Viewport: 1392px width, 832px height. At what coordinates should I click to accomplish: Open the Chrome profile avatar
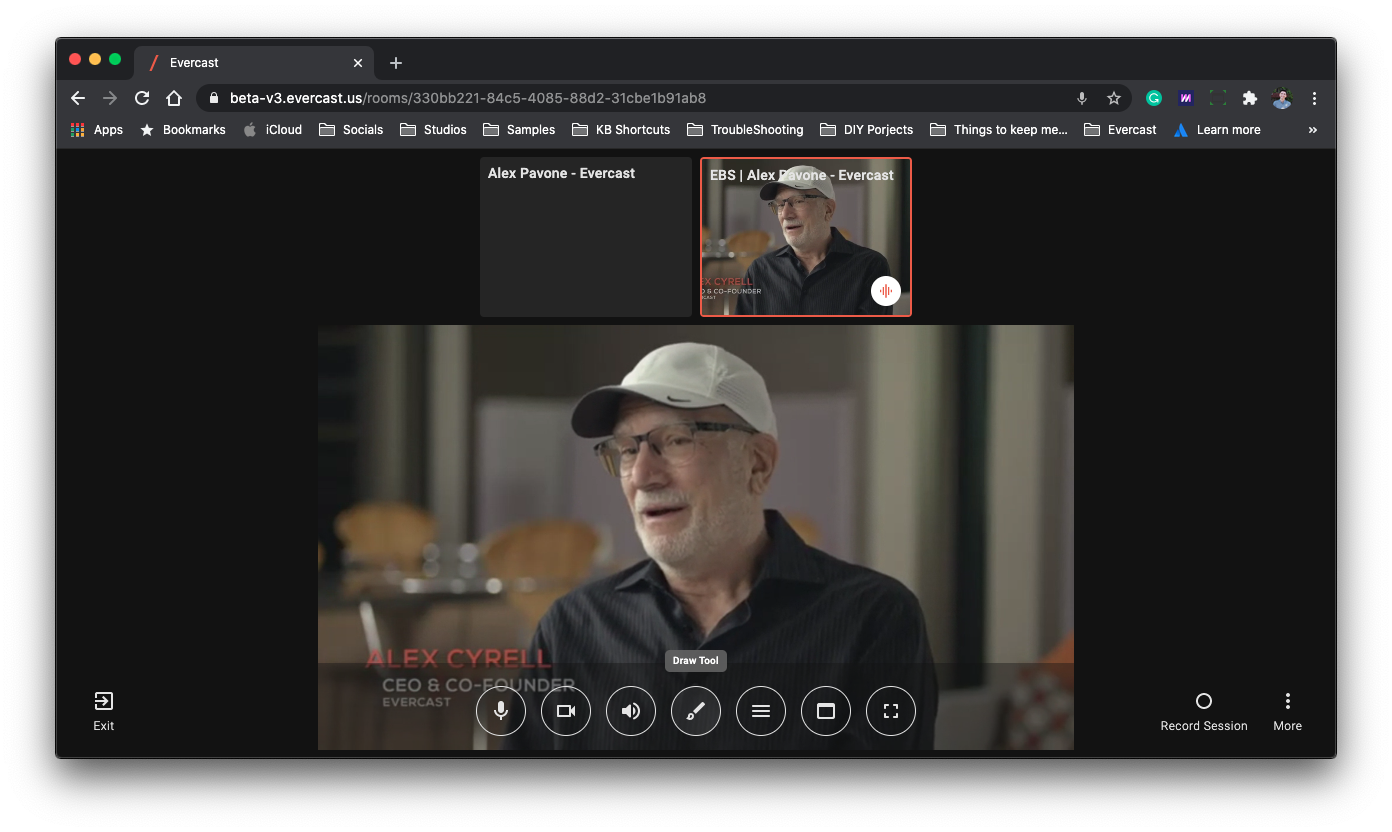point(1282,98)
